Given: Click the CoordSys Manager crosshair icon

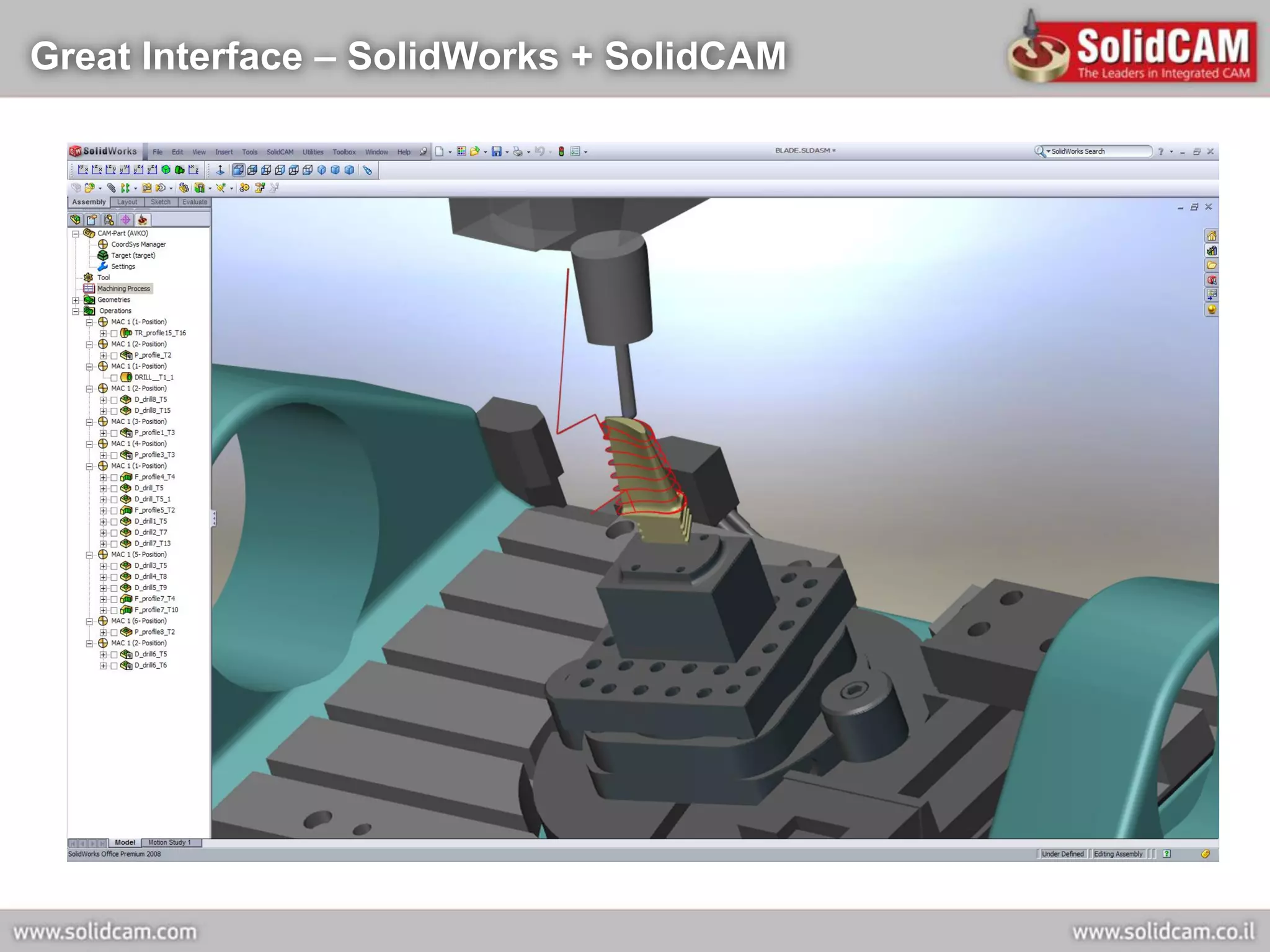Looking at the screenshot, I should click(103, 244).
